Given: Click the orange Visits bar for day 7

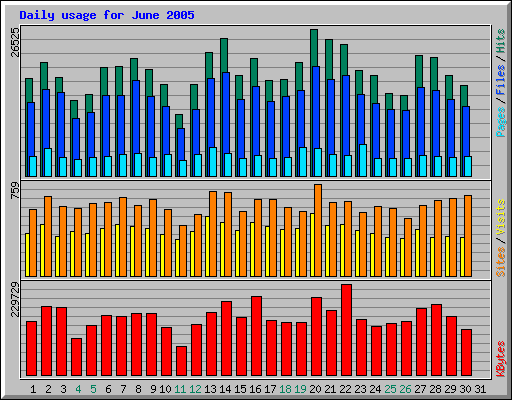Looking at the screenshot, I should pyautogui.click(x=123, y=237).
